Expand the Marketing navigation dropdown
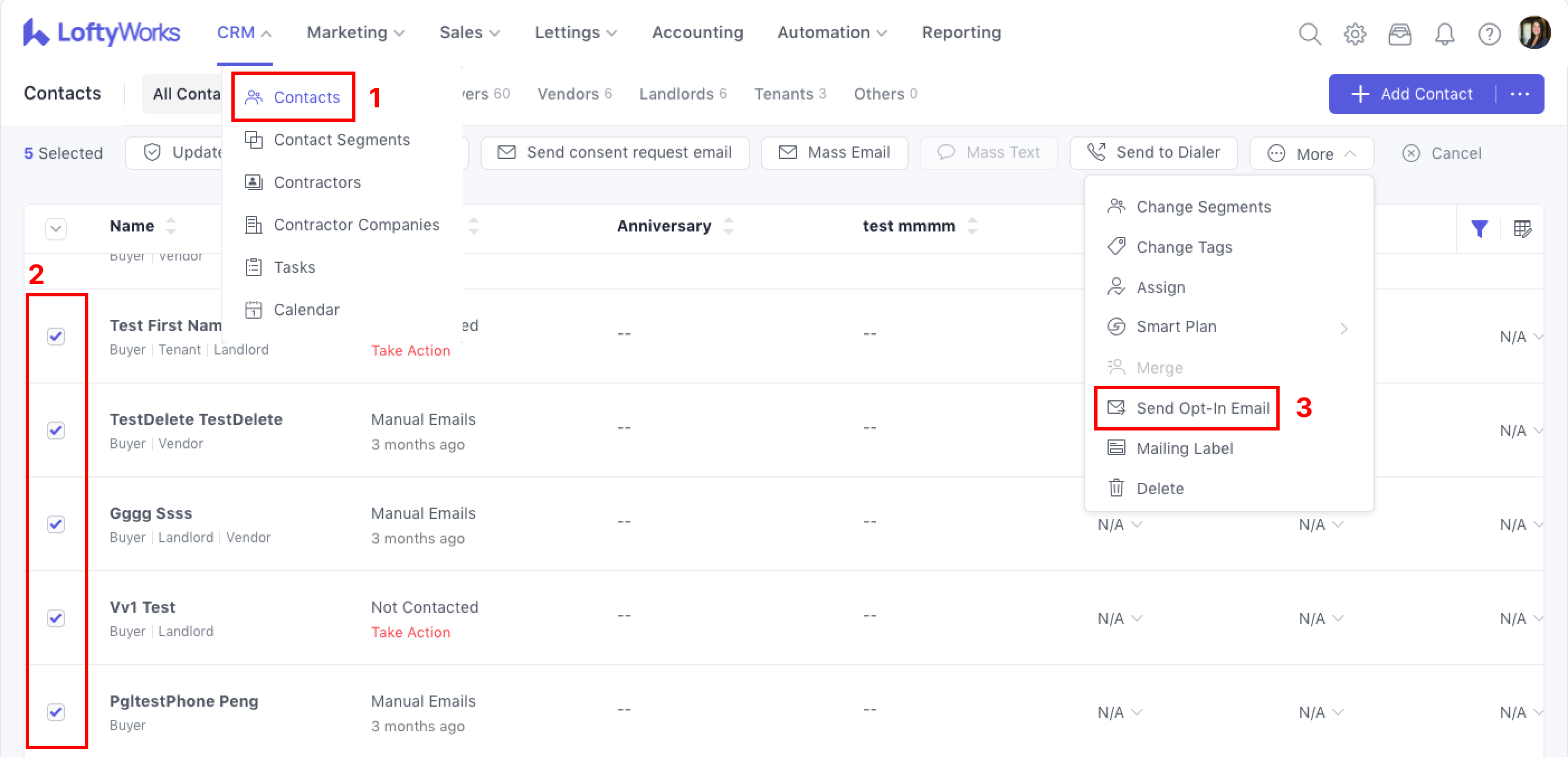Screen dimensions: 1568x757 [x=355, y=33]
